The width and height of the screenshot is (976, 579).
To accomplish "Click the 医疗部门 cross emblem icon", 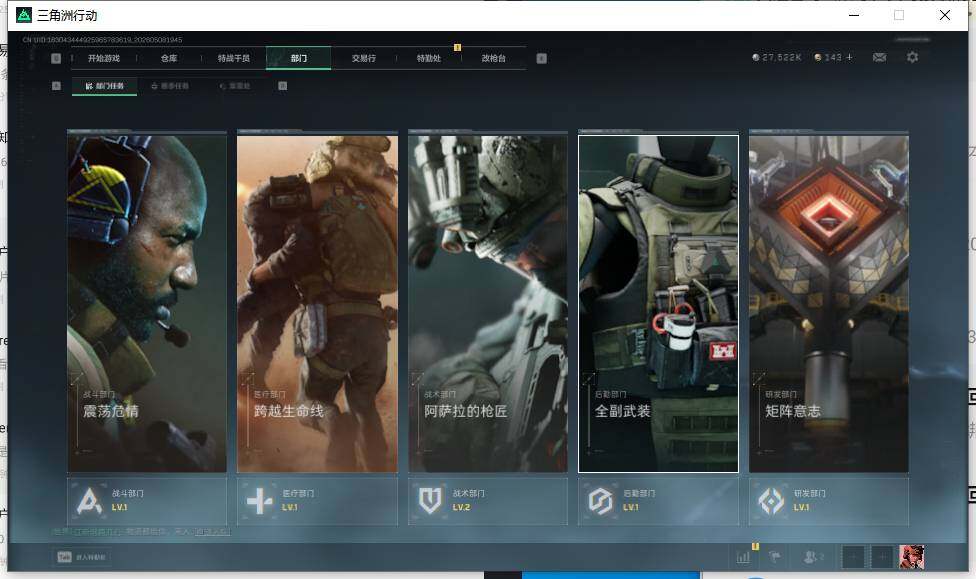I will [260, 501].
